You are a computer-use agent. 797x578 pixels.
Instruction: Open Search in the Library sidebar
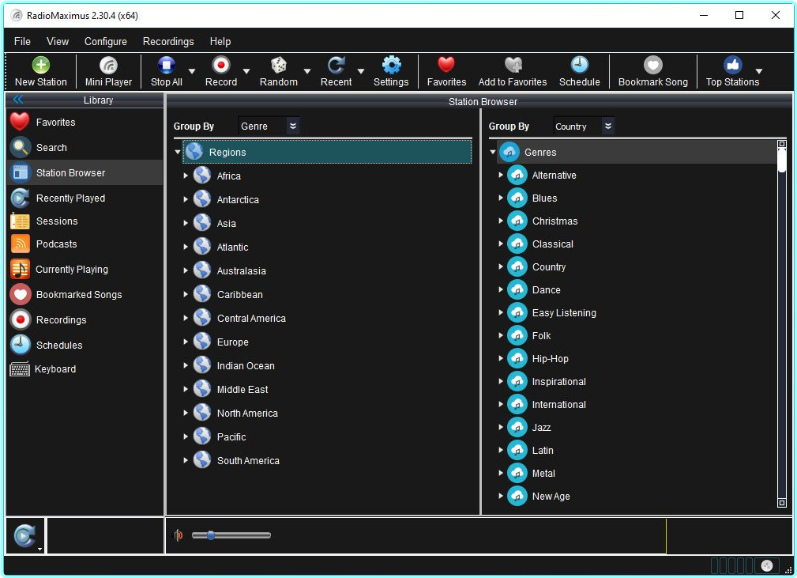point(84,147)
